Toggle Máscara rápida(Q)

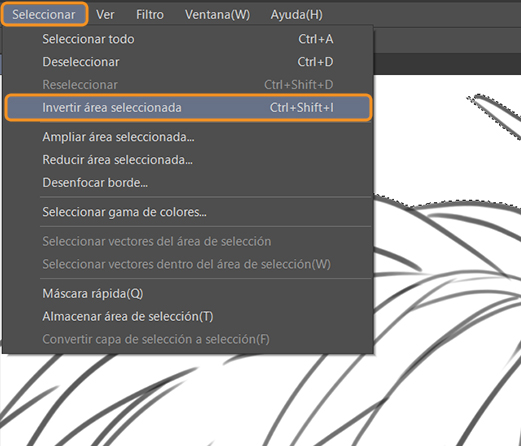click(188, 294)
